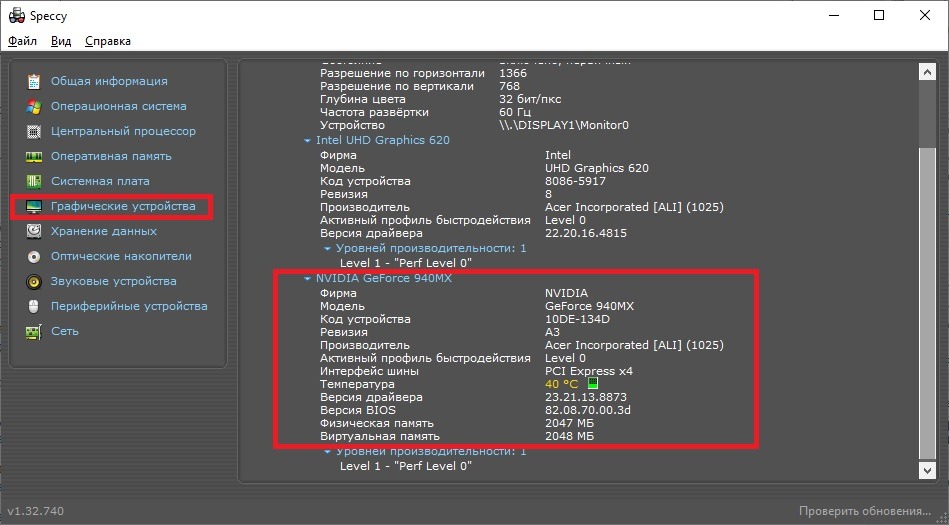This screenshot has width=949, height=525.
Task: Open the Файл menu
Action: pos(22,41)
